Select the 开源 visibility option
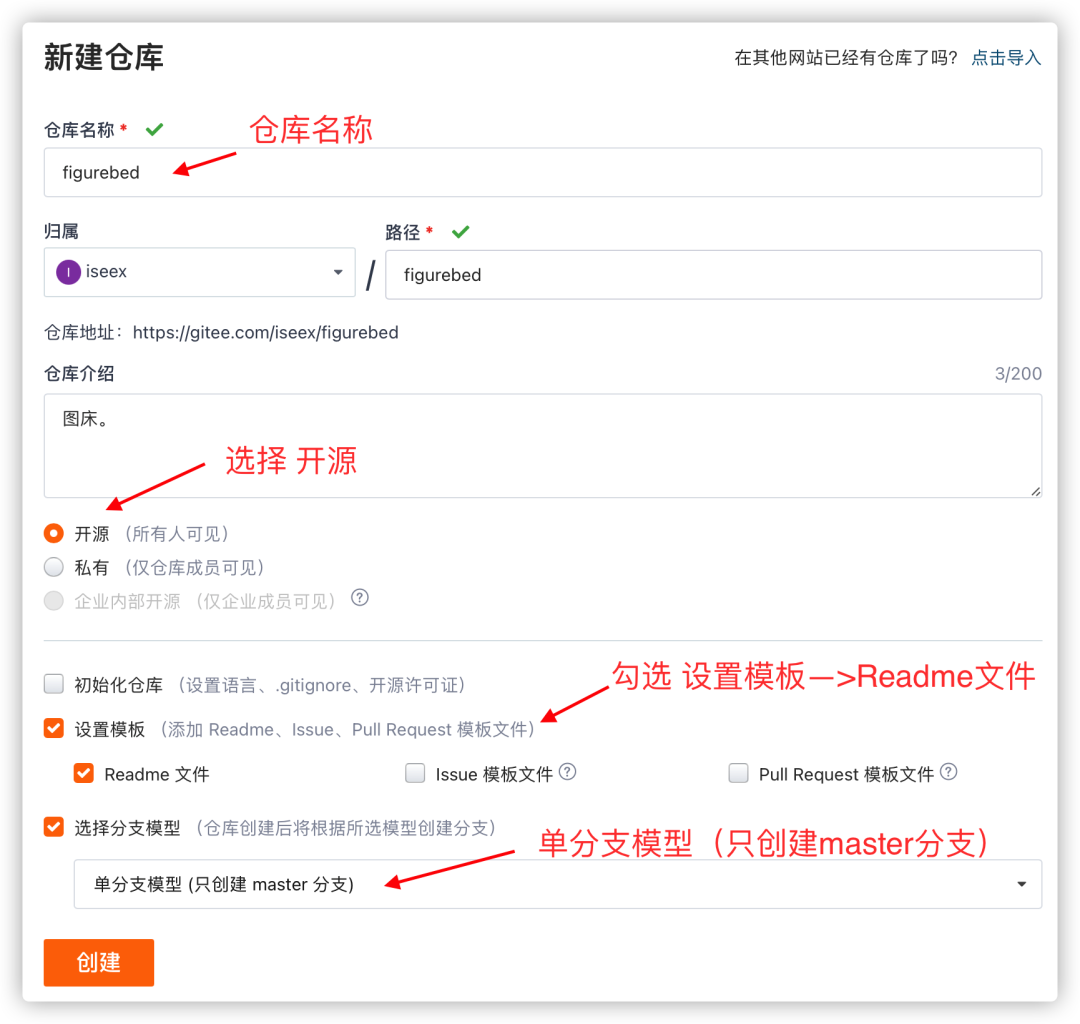This screenshot has height=1024, width=1080. click(53, 533)
